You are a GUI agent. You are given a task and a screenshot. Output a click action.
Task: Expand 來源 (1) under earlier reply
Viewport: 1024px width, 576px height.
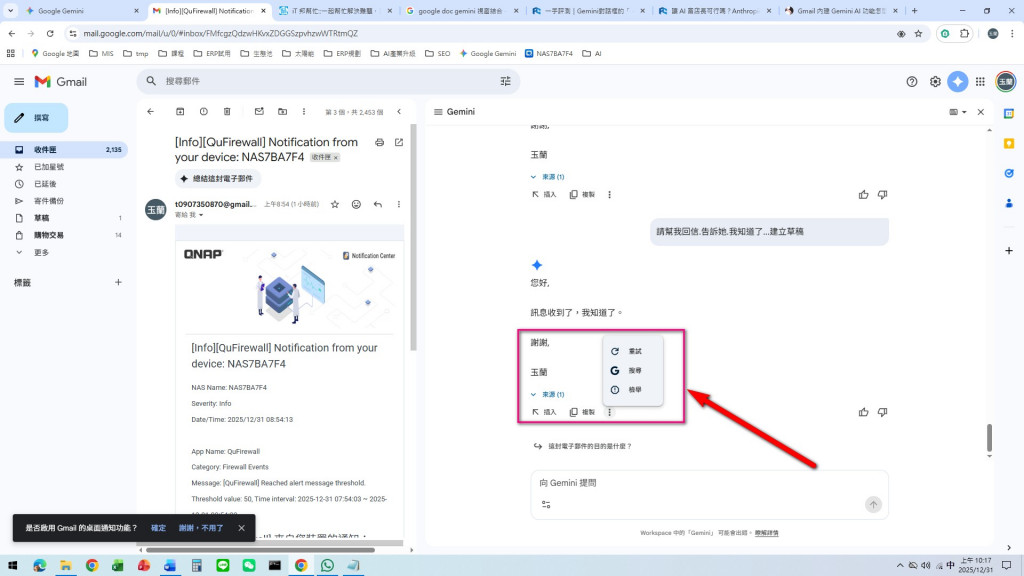pyautogui.click(x=548, y=177)
